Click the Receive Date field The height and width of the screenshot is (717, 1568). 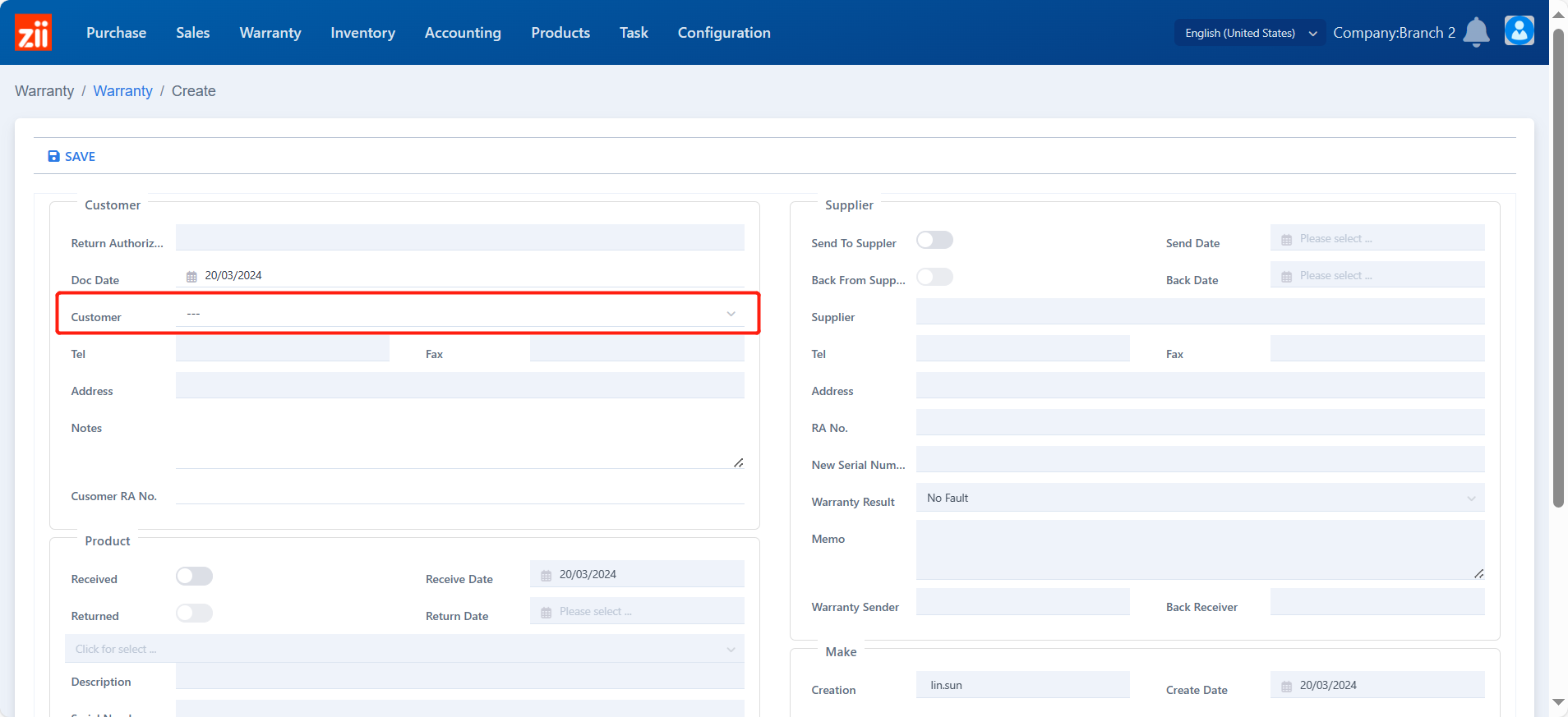[x=637, y=574]
